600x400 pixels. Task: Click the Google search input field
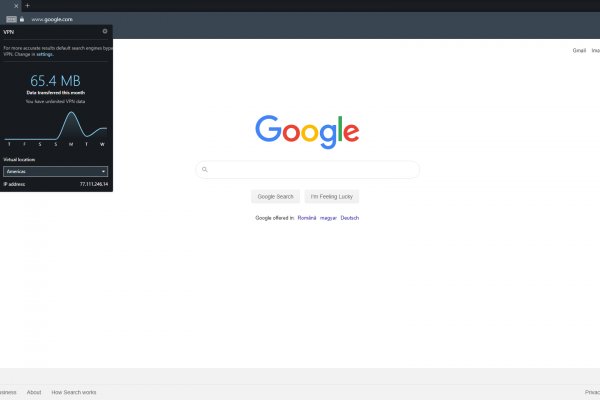tap(308, 170)
